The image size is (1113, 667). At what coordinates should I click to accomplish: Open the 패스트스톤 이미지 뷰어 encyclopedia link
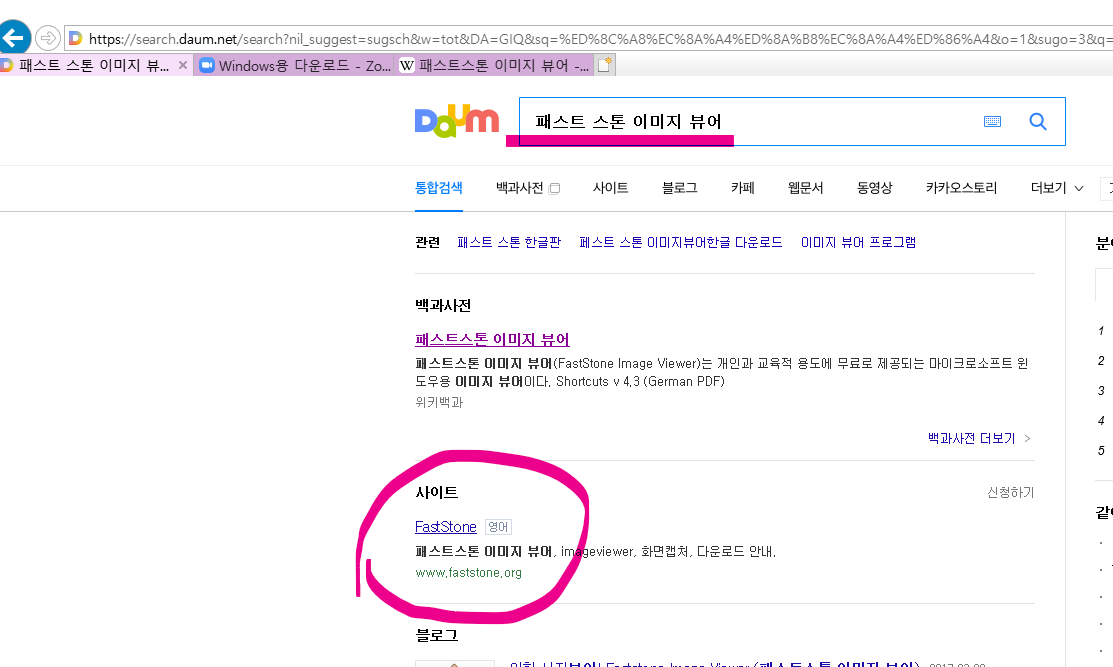(492, 340)
